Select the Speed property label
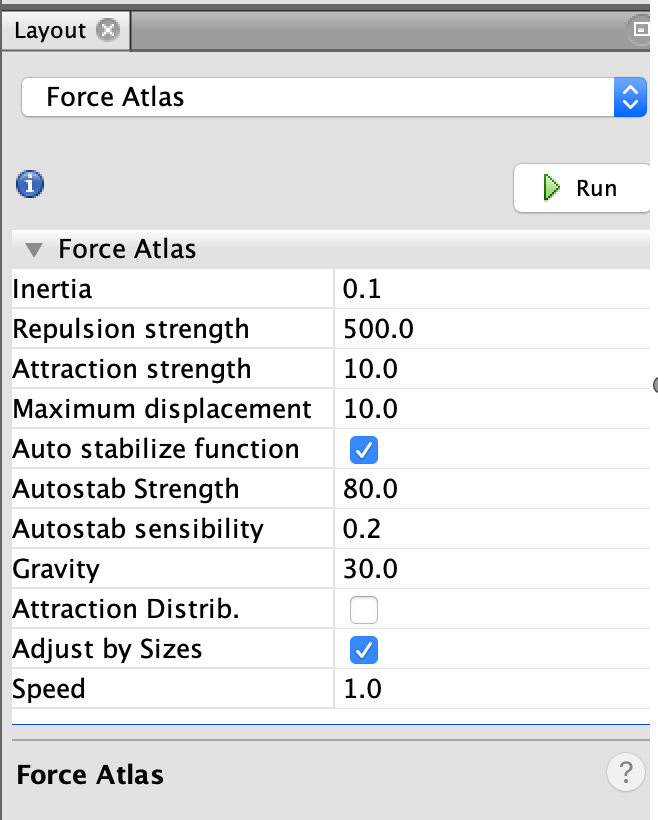 (49, 689)
